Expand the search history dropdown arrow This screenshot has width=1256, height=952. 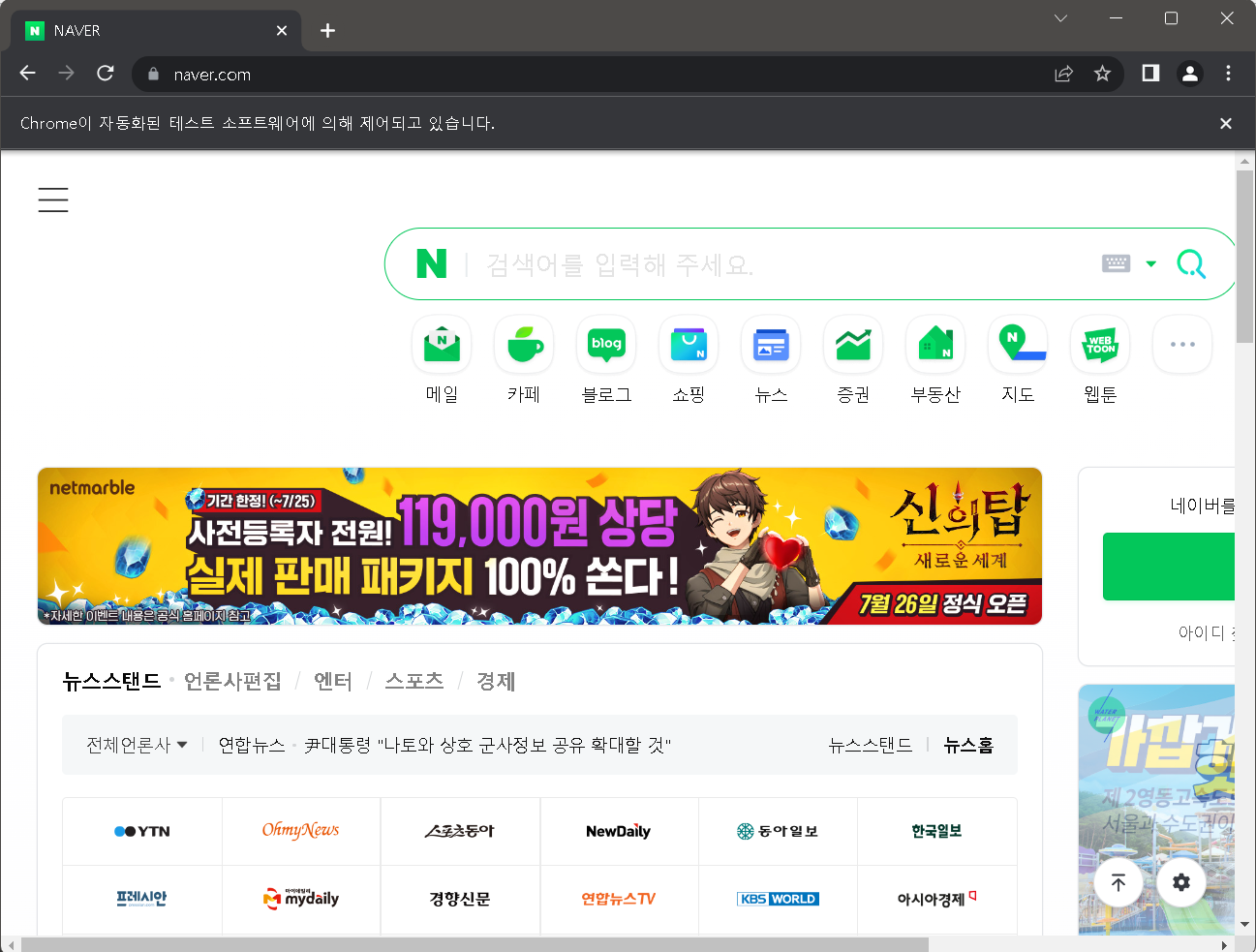tap(1150, 263)
